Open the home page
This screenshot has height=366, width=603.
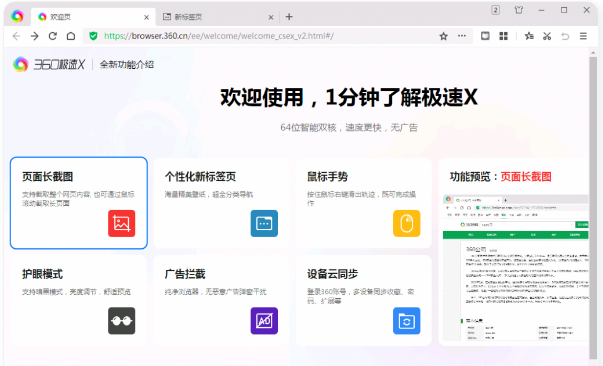point(71,36)
